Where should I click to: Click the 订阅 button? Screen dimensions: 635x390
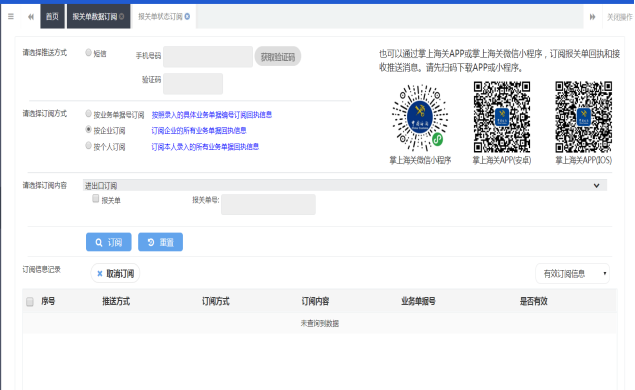pyautogui.click(x=109, y=242)
